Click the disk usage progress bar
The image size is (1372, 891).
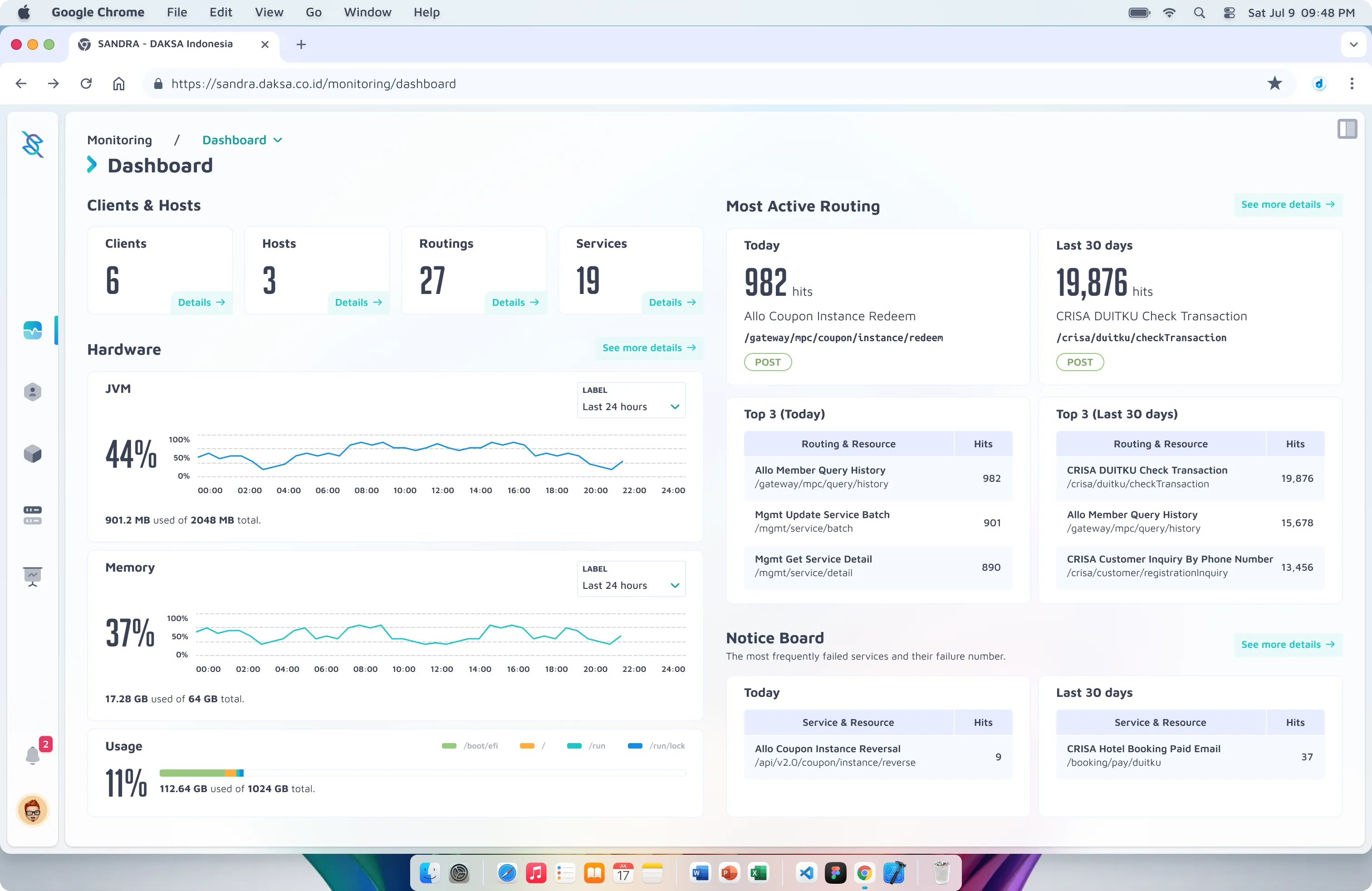[422, 773]
